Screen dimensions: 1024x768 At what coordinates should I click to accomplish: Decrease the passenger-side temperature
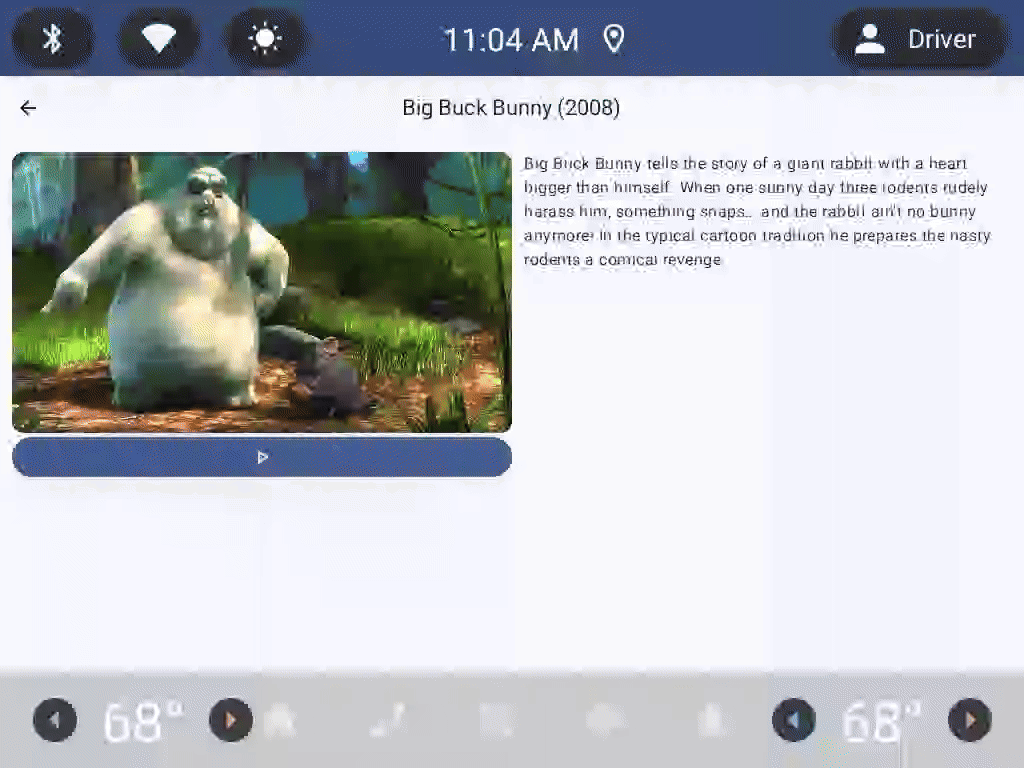(x=793, y=720)
